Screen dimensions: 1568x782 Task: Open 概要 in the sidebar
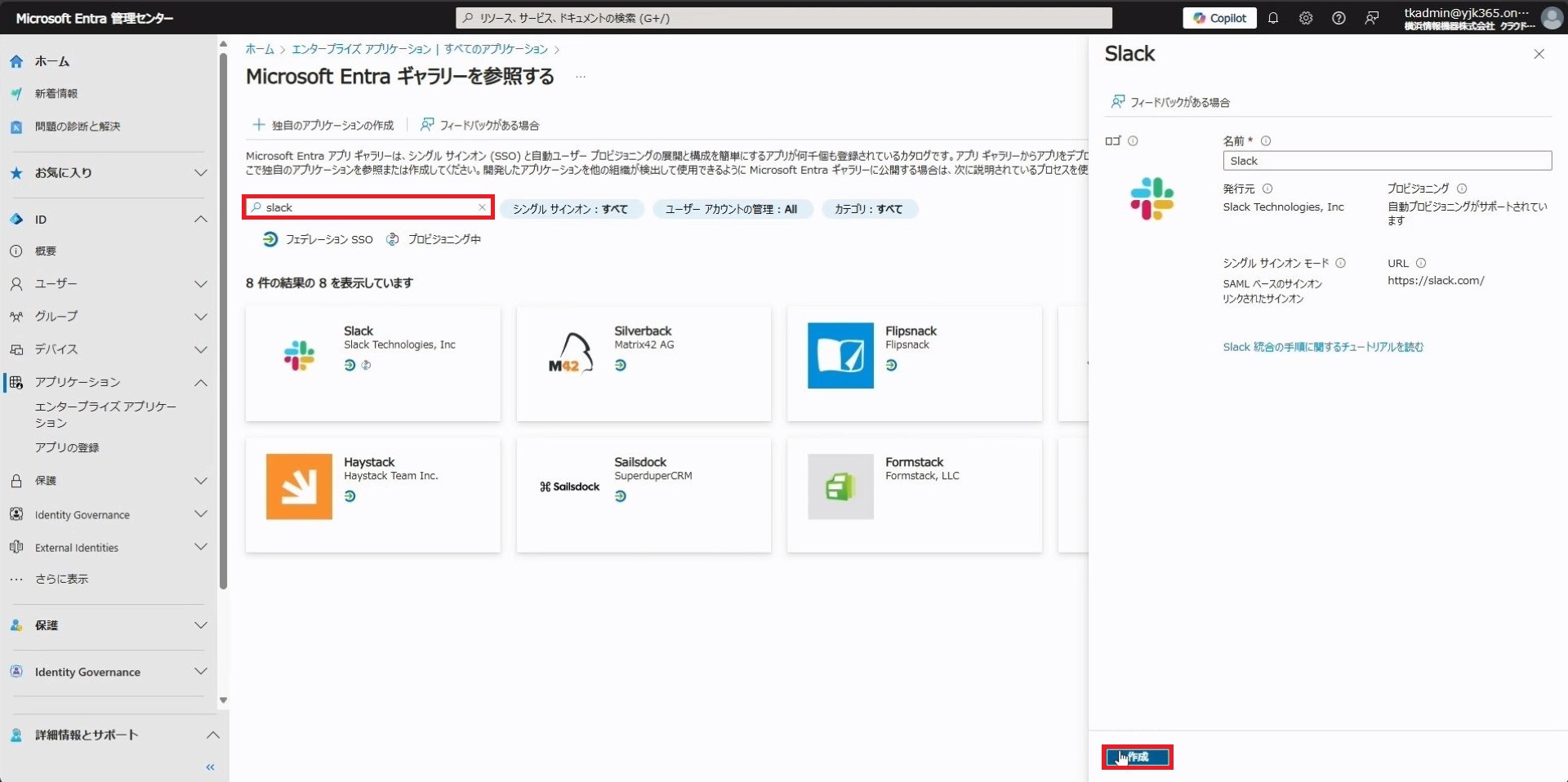pyautogui.click(x=46, y=251)
